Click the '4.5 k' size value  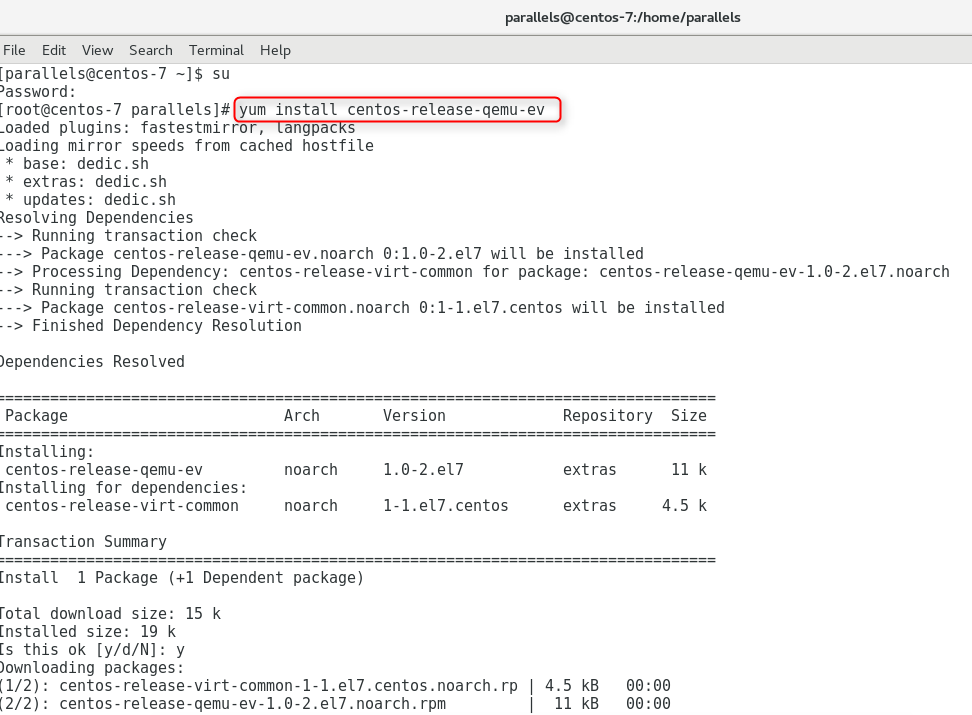[x=684, y=505]
